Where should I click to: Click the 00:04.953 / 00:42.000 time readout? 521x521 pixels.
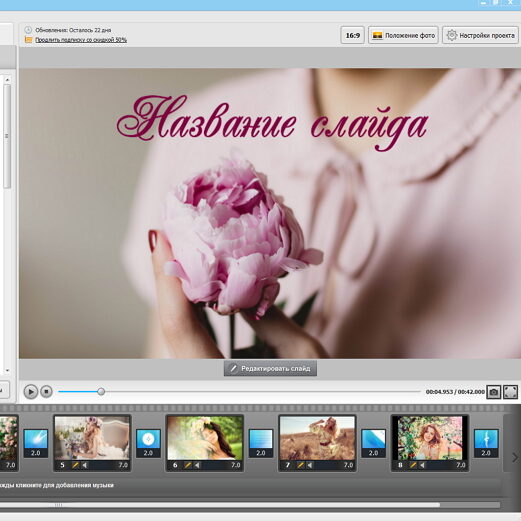pos(455,392)
